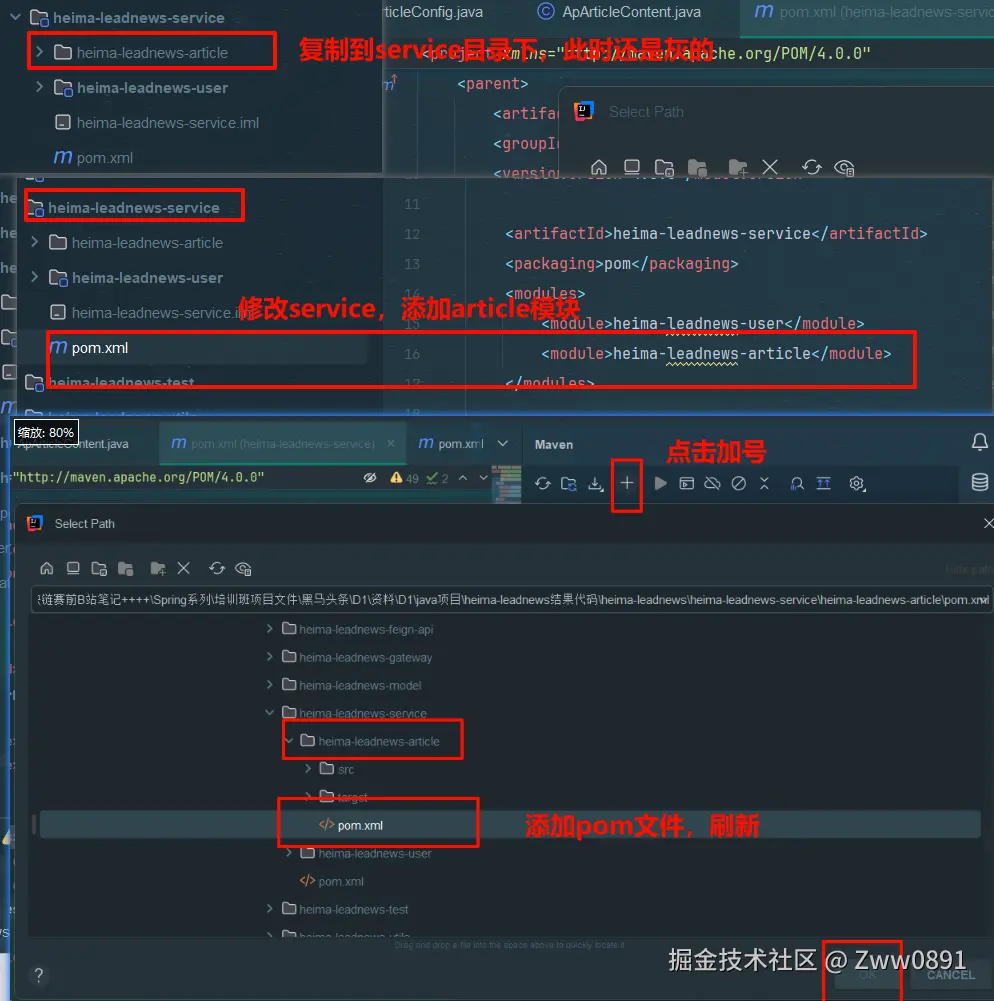Screen dimensions: 994x1001
Task: Expand heima-leadnews-feign-api folder in Select Path
Action: coord(269,629)
